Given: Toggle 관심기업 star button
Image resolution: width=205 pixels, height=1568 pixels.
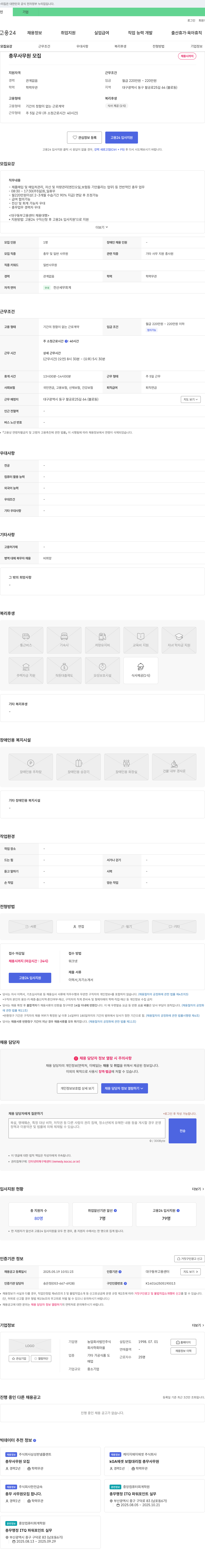Looking at the screenshot, I should (x=19, y=1359).
